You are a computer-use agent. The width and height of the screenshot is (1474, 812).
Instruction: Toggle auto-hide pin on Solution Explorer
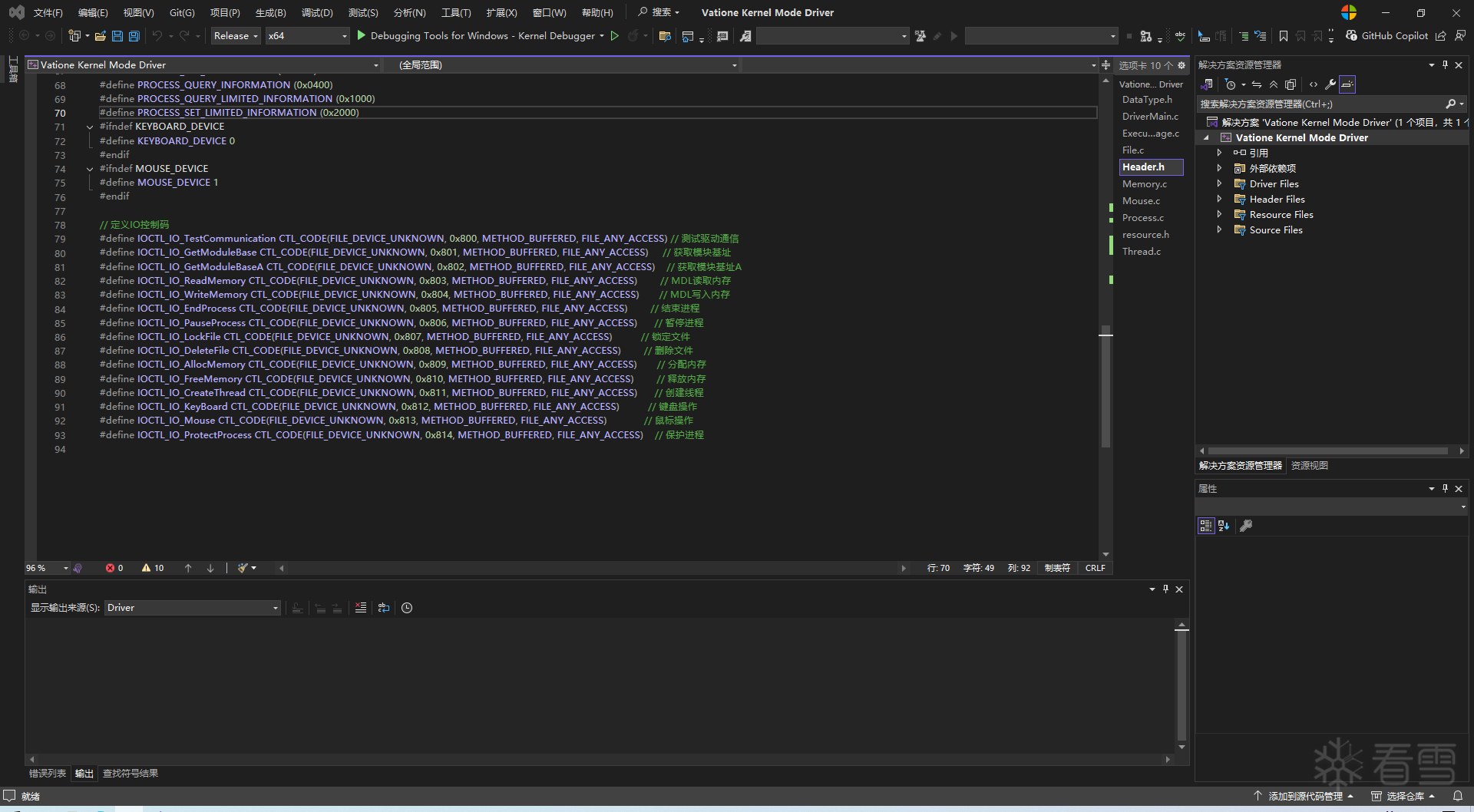1445,65
